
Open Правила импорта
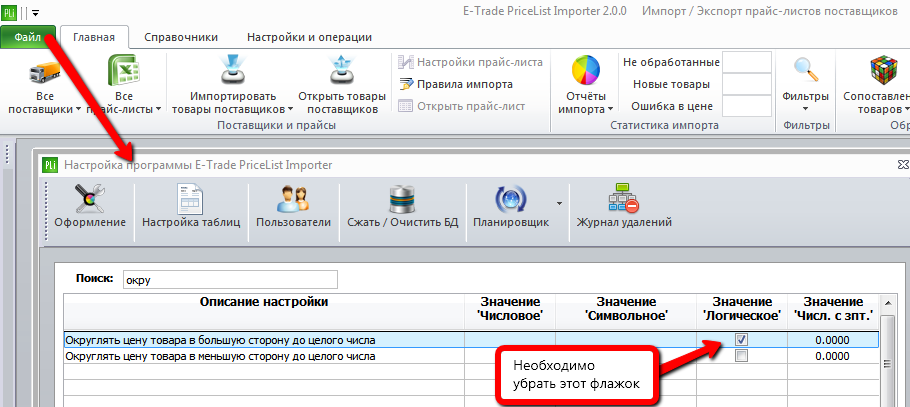[x=456, y=84]
